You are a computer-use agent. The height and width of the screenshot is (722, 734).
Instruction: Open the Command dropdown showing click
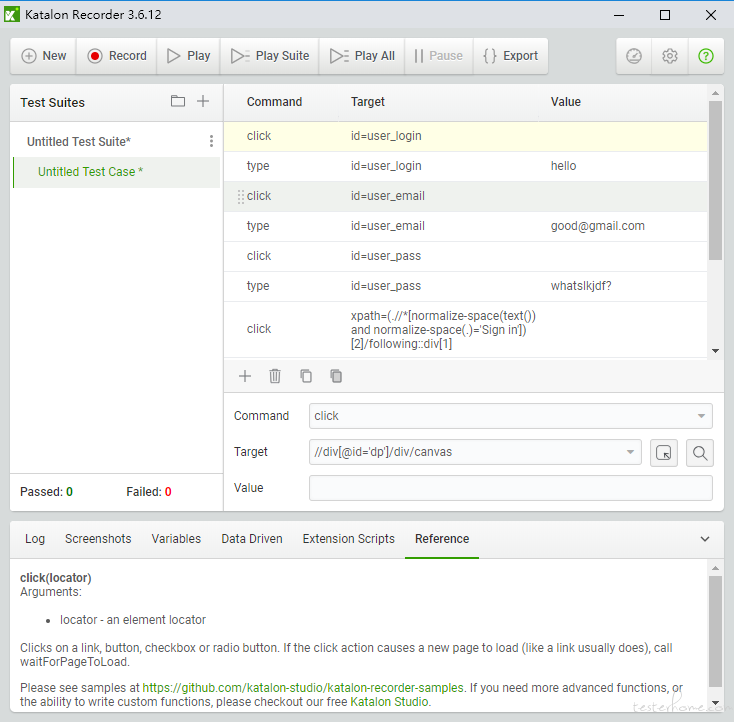click(x=511, y=416)
